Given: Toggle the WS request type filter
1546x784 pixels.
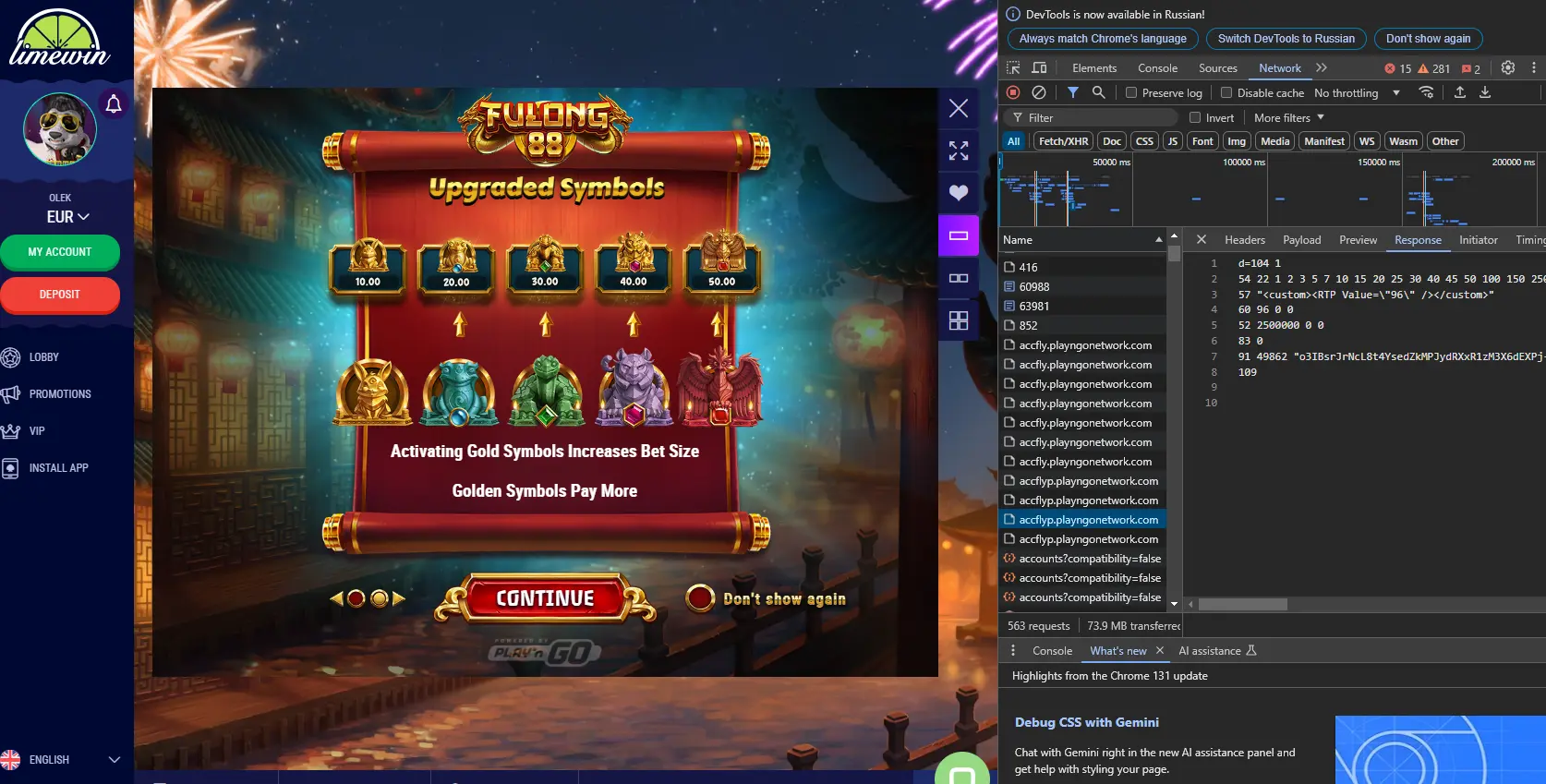Looking at the screenshot, I should 1367,141.
